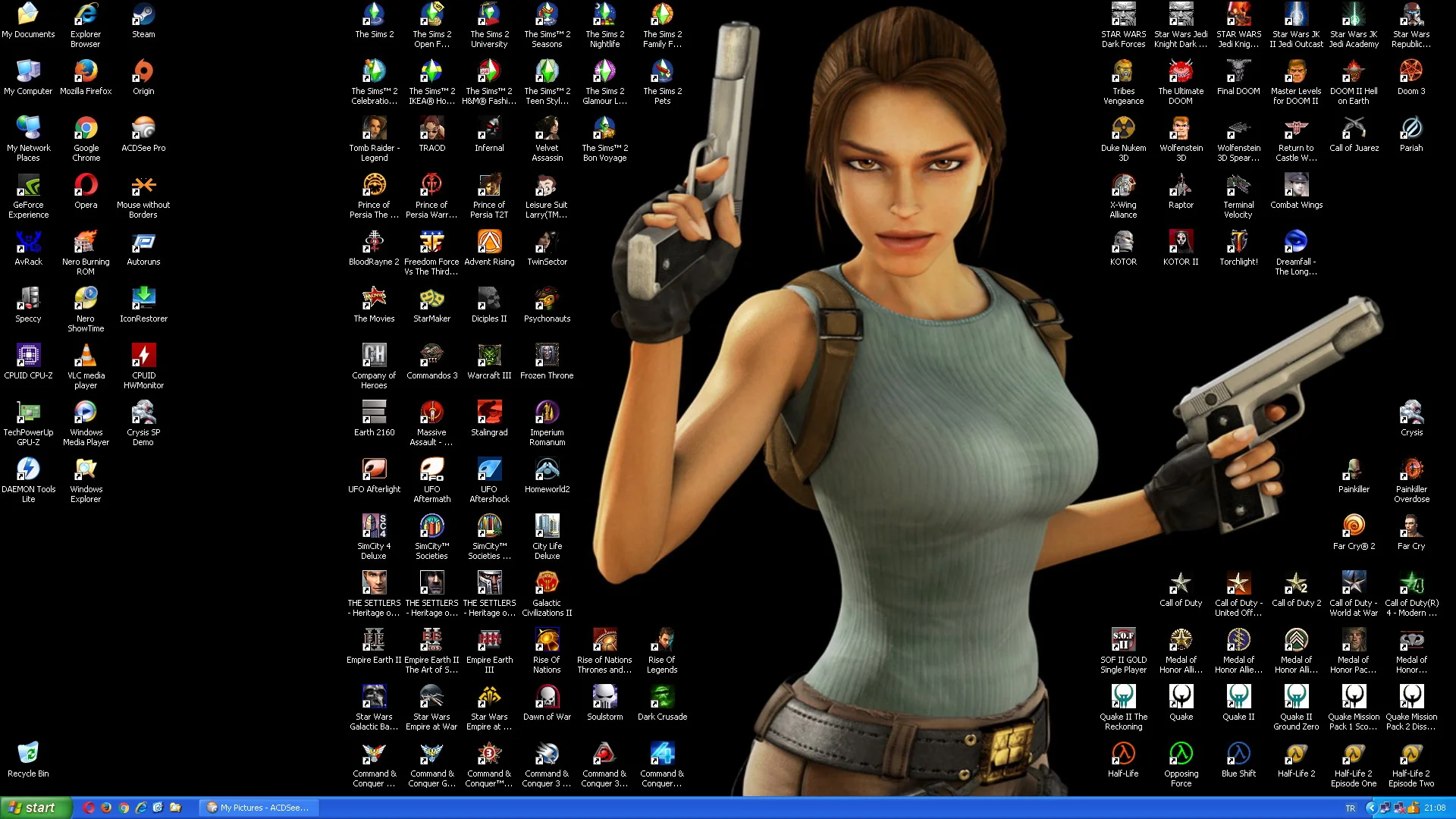Click the Soulstorm game icon
Viewport: 1456px width, 819px height.
pos(604,703)
